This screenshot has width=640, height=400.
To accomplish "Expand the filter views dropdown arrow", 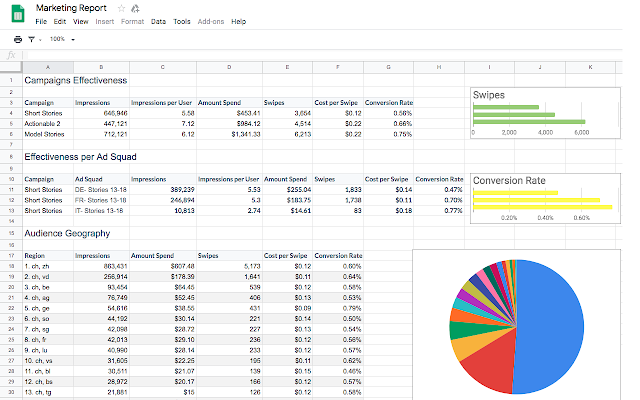I will (40, 40).
